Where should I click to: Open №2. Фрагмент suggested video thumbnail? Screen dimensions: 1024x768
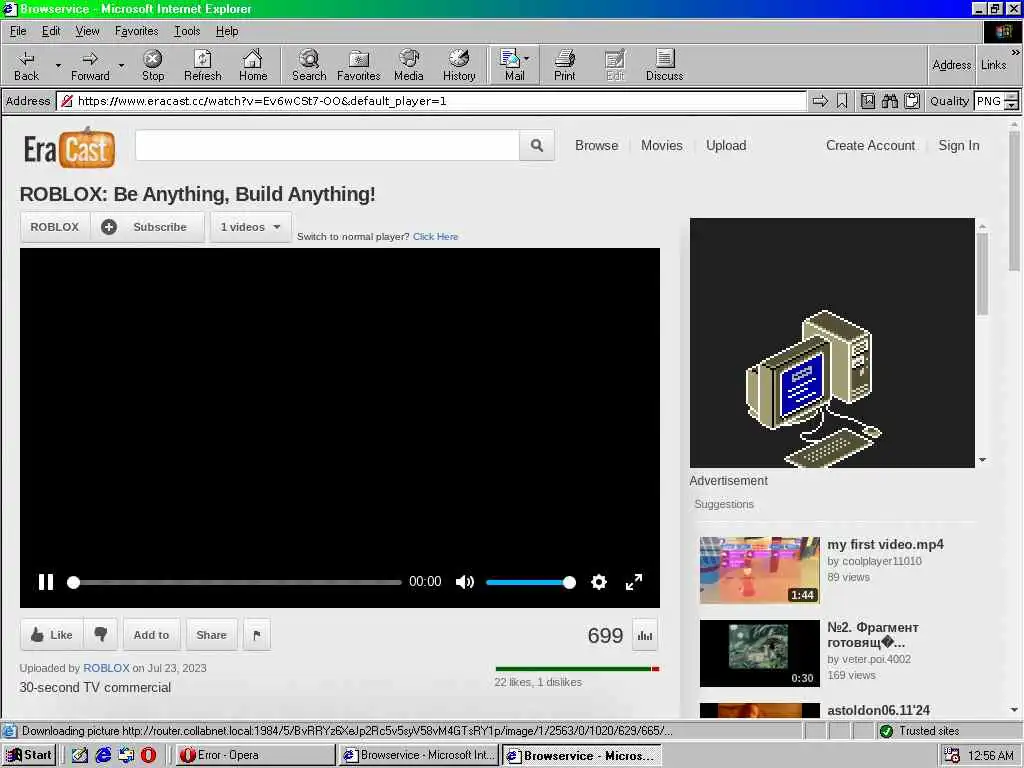click(760, 653)
